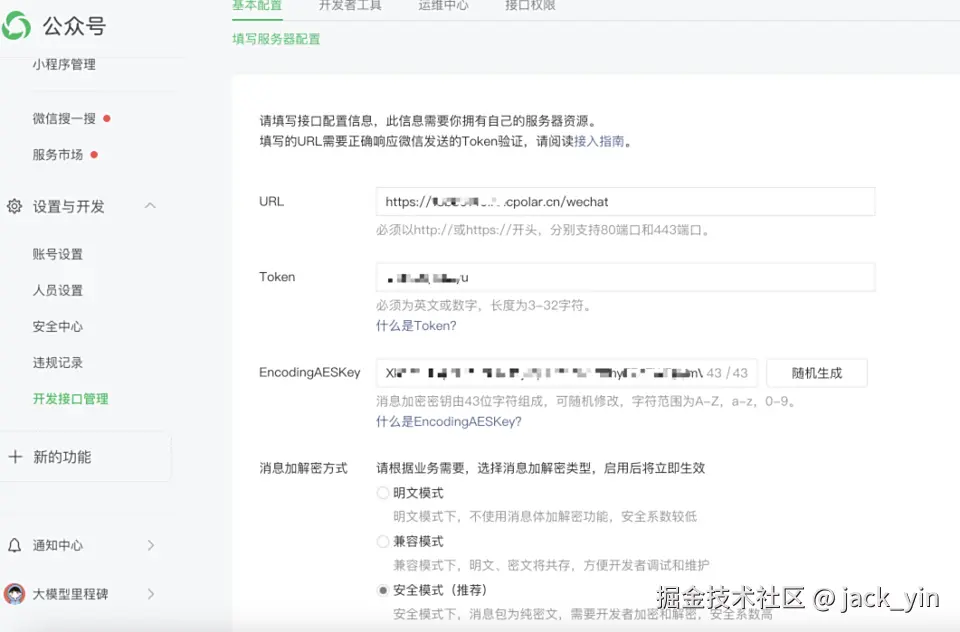Open 安全中心 in the sidebar

point(58,326)
